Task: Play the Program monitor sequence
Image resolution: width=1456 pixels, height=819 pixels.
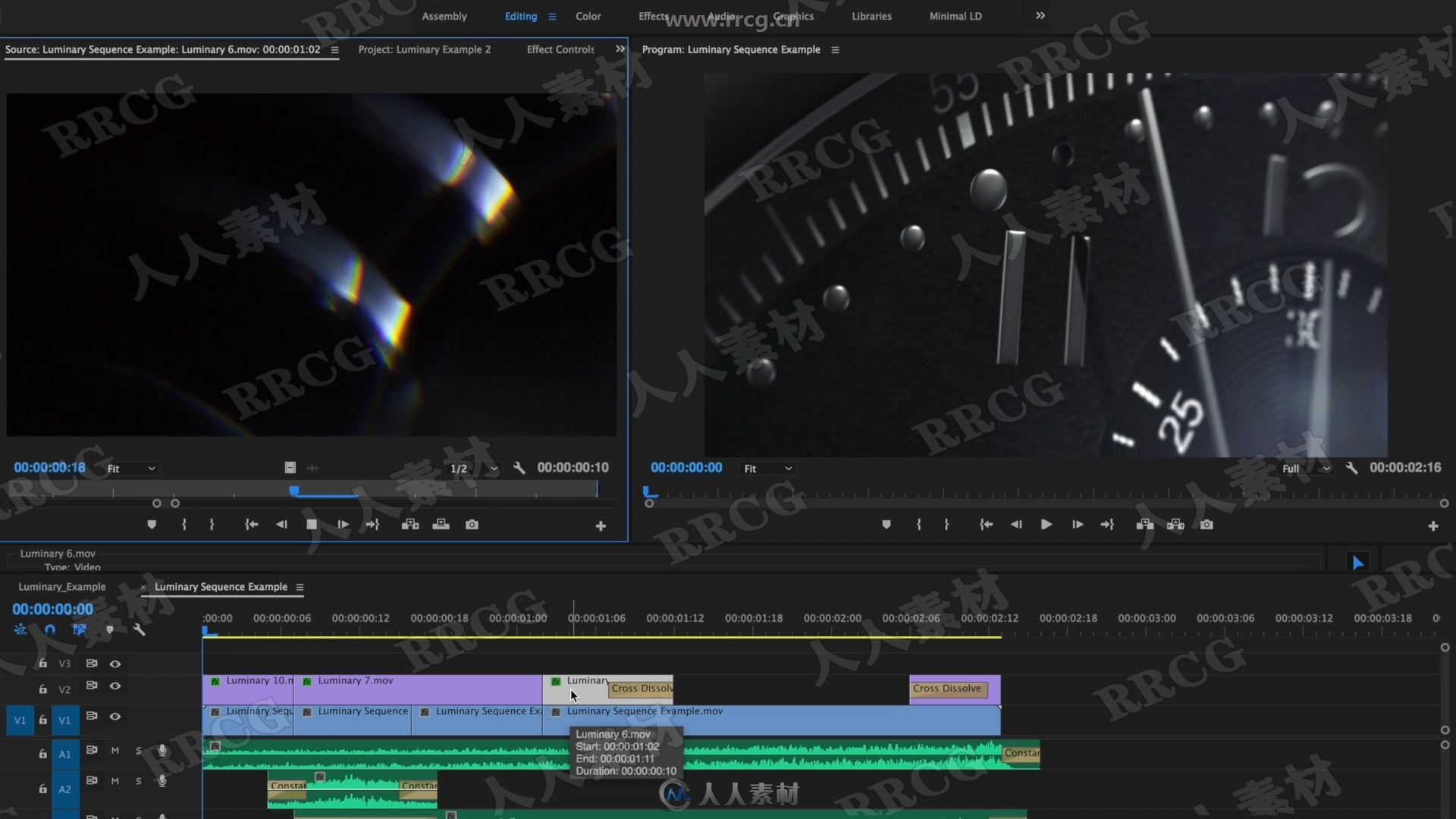Action: click(x=1046, y=525)
